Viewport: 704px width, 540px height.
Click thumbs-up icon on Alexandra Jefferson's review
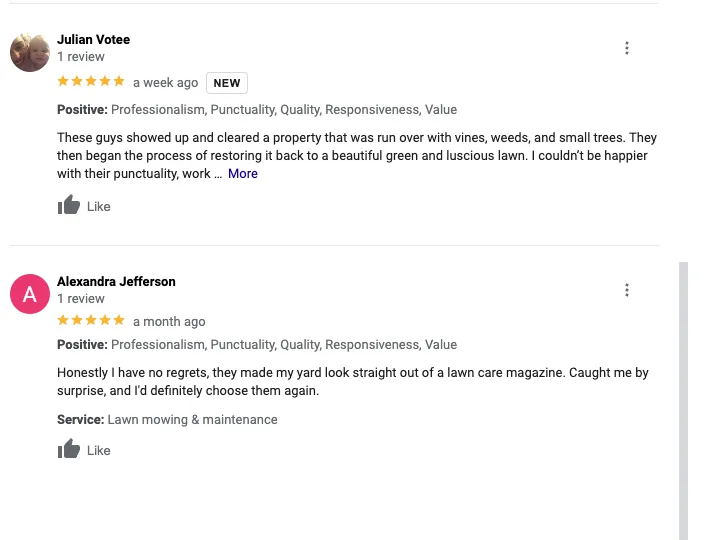(69, 450)
